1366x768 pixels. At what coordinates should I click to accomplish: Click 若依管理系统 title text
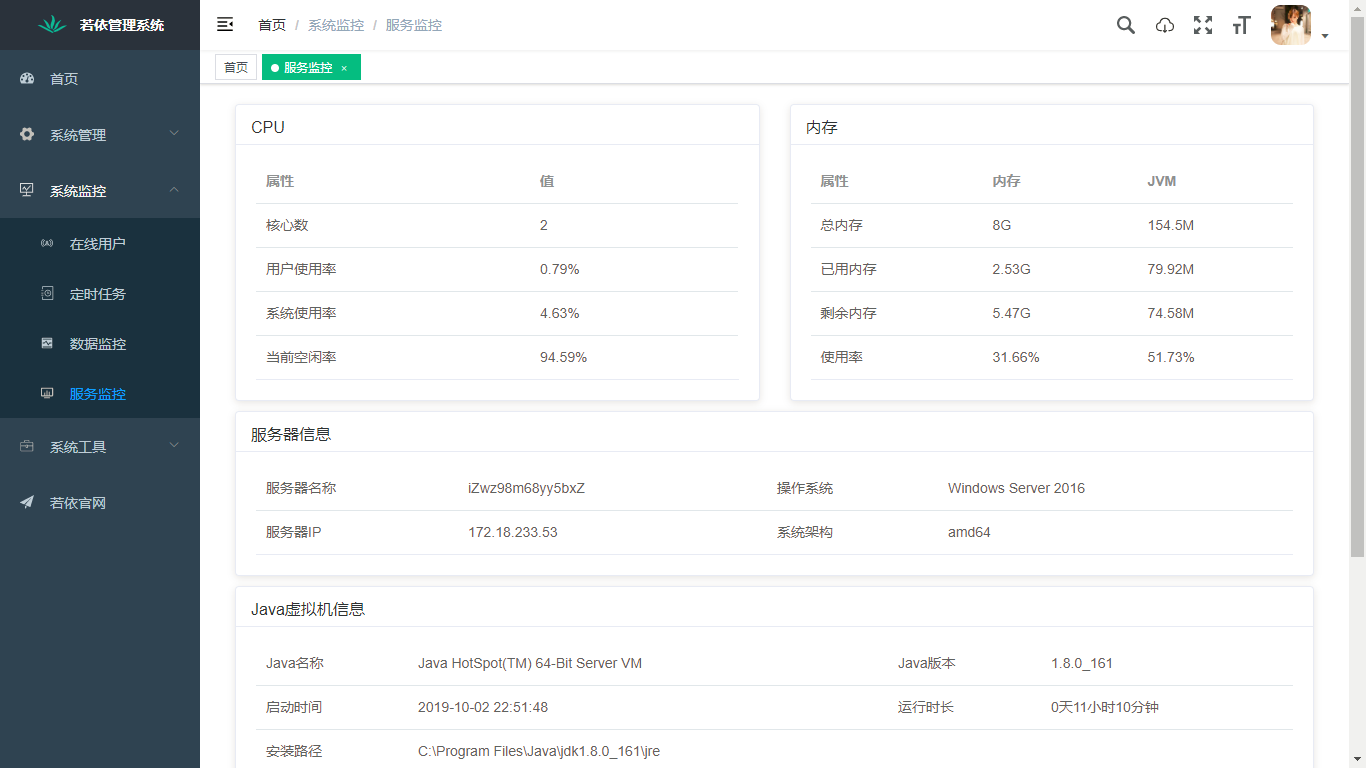(122, 25)
